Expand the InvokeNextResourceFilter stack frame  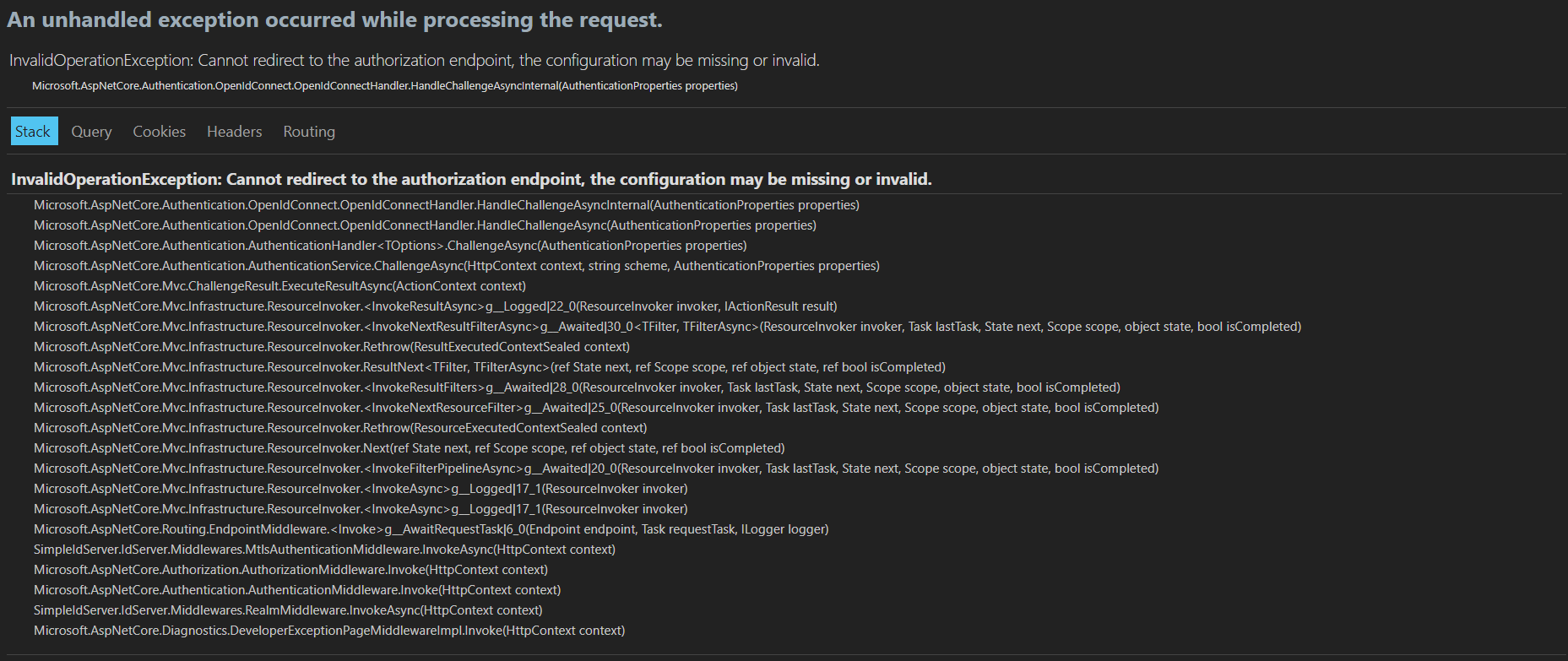tap(595, 407)
